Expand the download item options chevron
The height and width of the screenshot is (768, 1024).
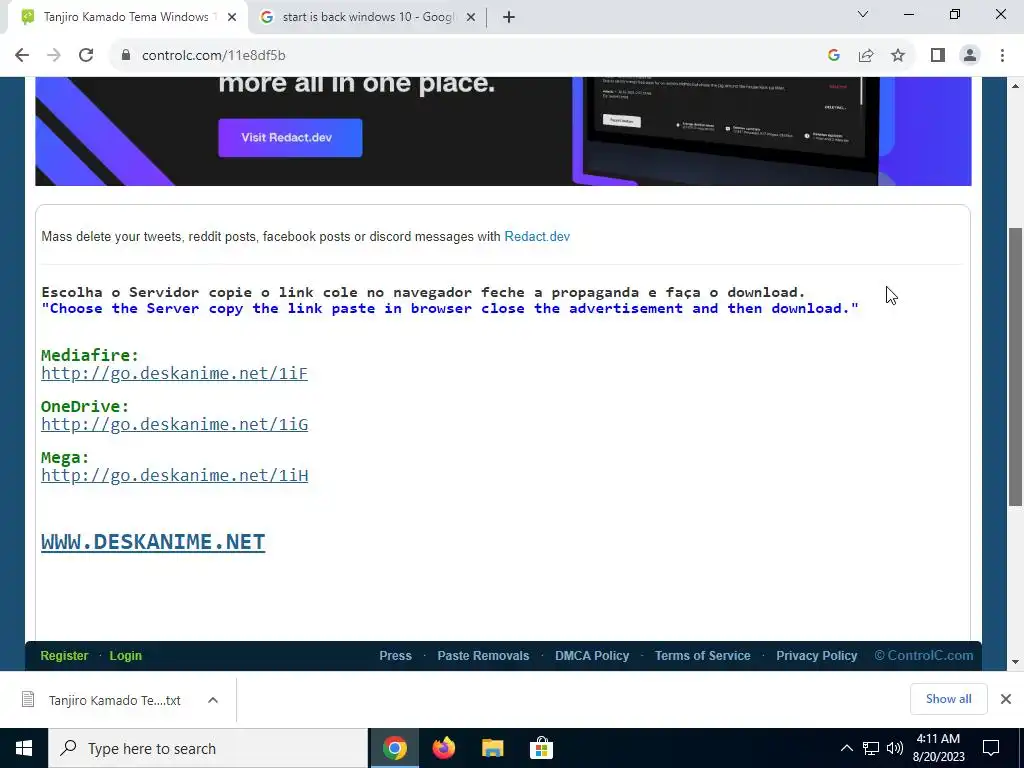pyautogui.click(x=213, y=700)
